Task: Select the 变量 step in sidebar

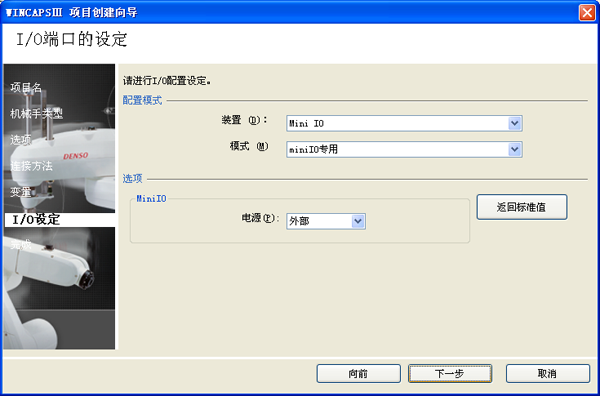Action: pyautogui.click(x=21, y=192)
